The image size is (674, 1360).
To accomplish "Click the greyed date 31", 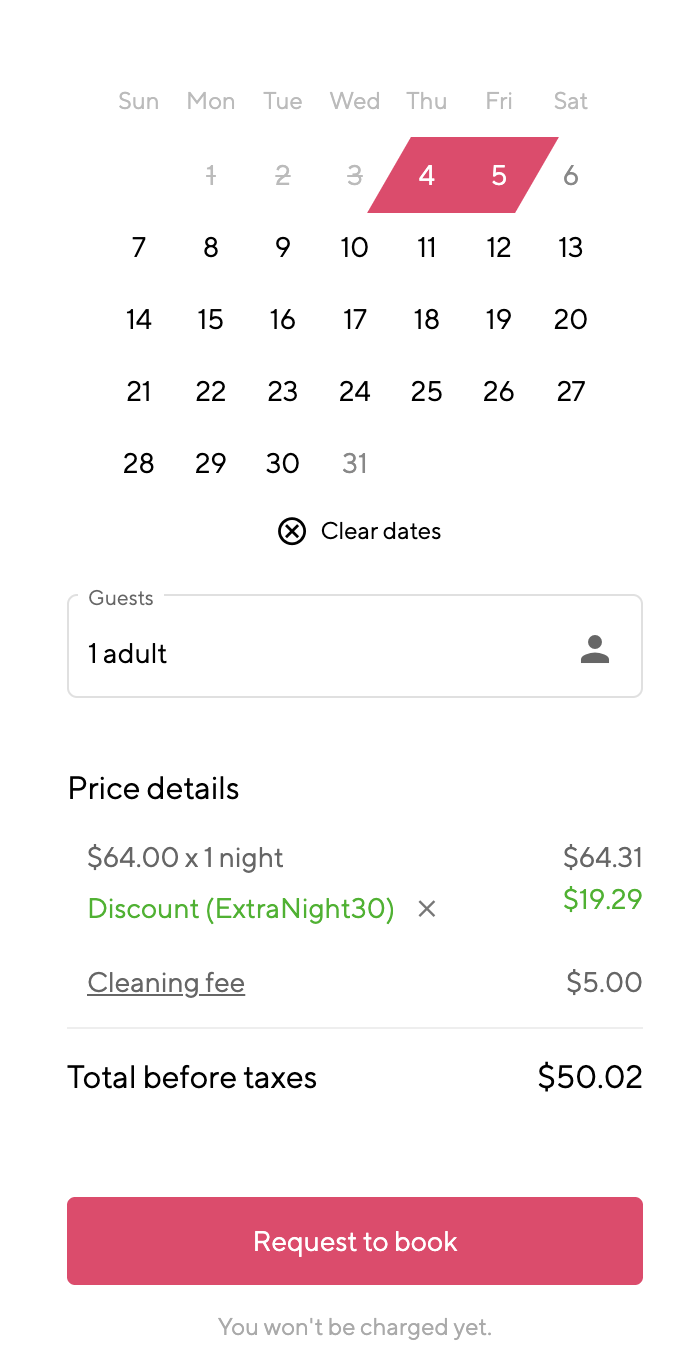I will click(355, 464).
